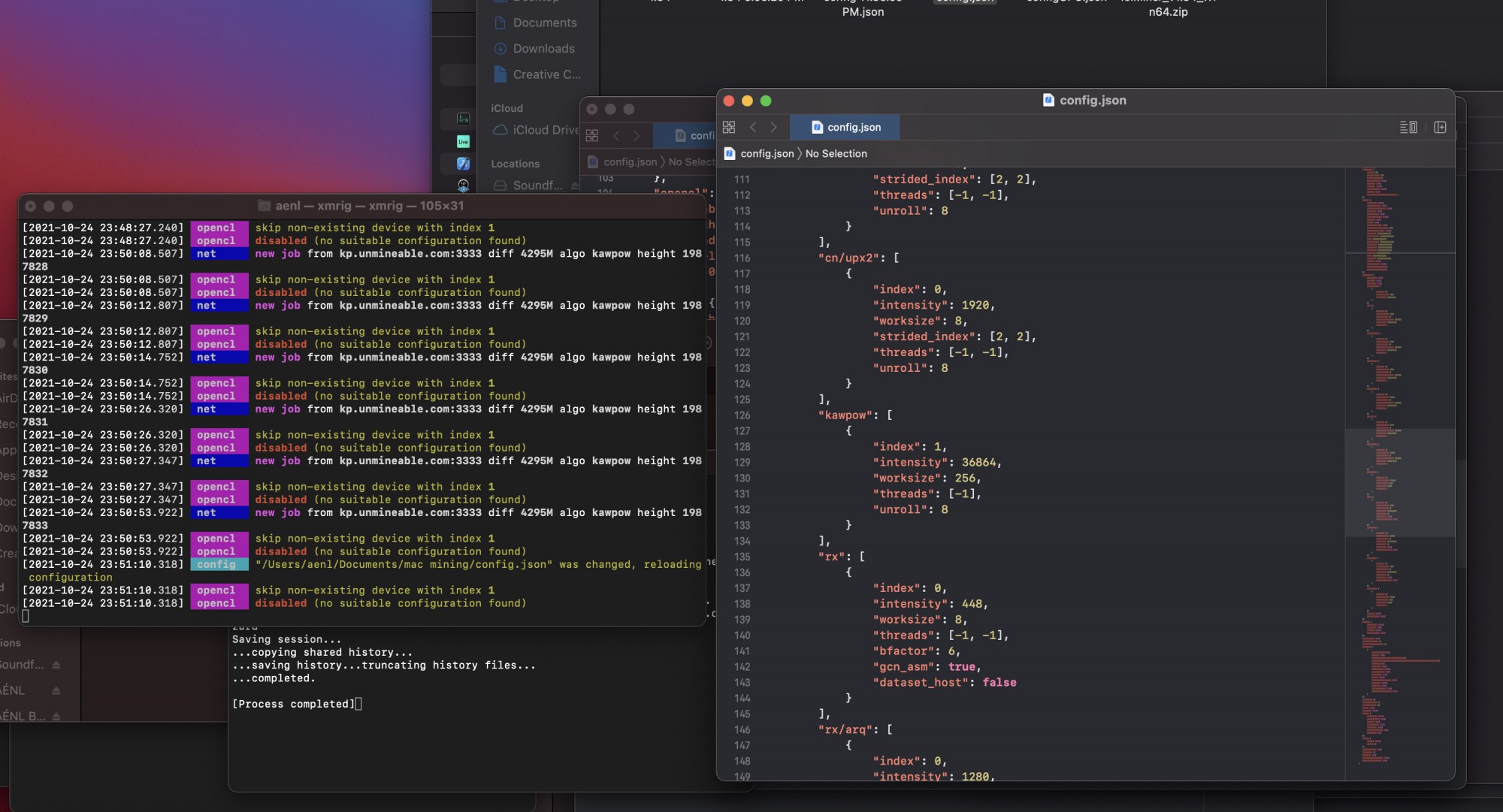Image resolution: width=1503 pixels, height=812 pixels.
Task: Click the Saving session... line in background terminal
Action: click(286, 639)
